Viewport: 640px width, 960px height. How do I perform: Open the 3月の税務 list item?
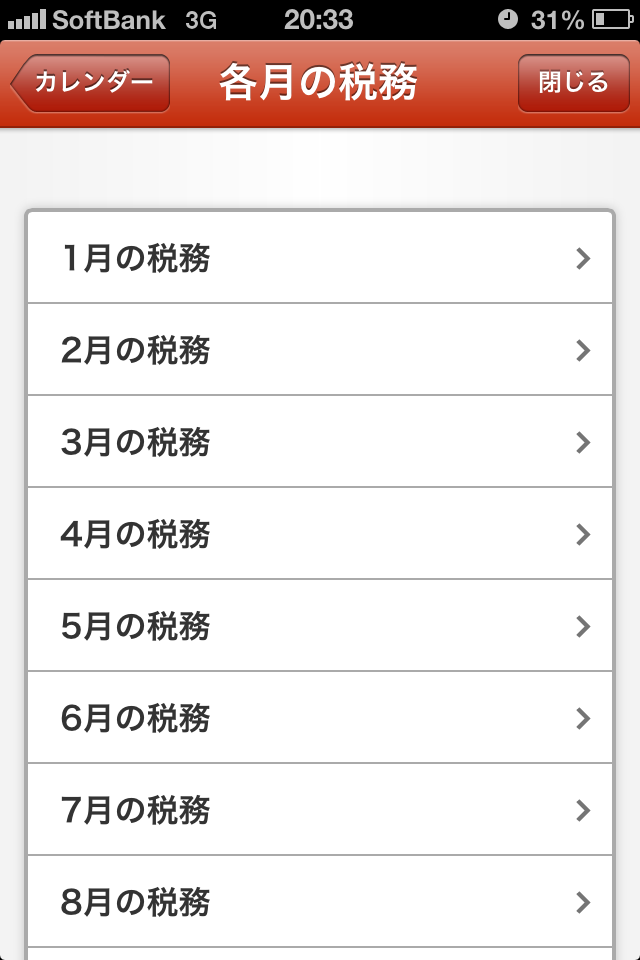tap(136, 442)
